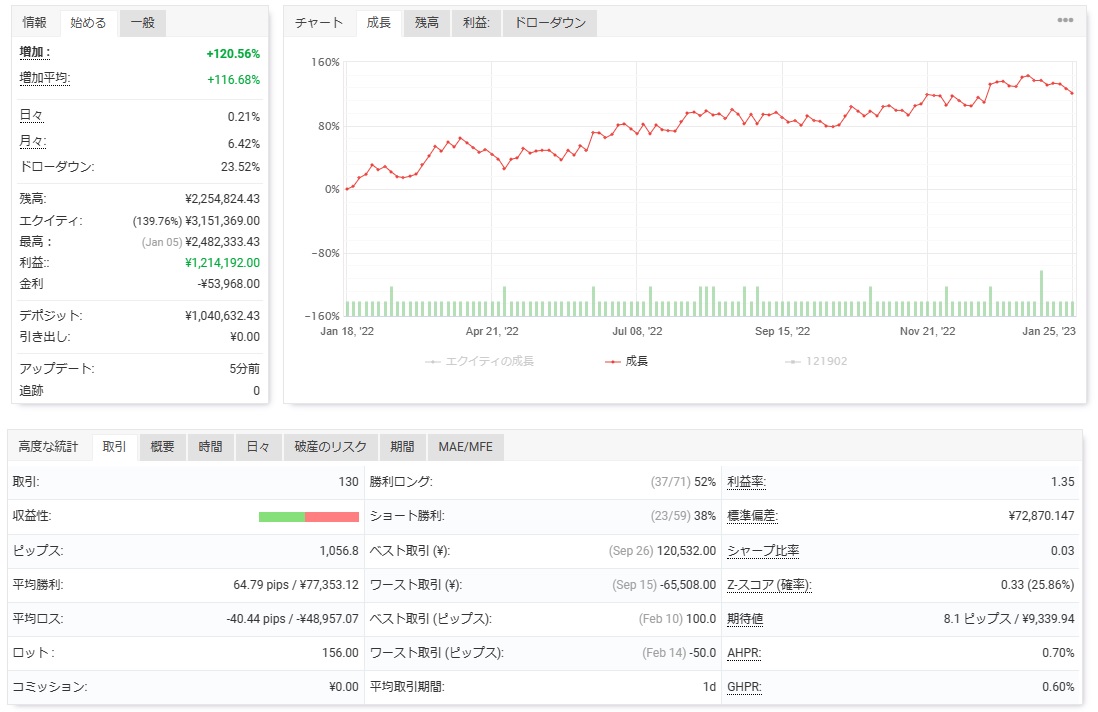Image resolution: width=1098 pixels, height=712 pixels.
Task: Click the -¥53,968.00 interest value
Action: [229, 284]
